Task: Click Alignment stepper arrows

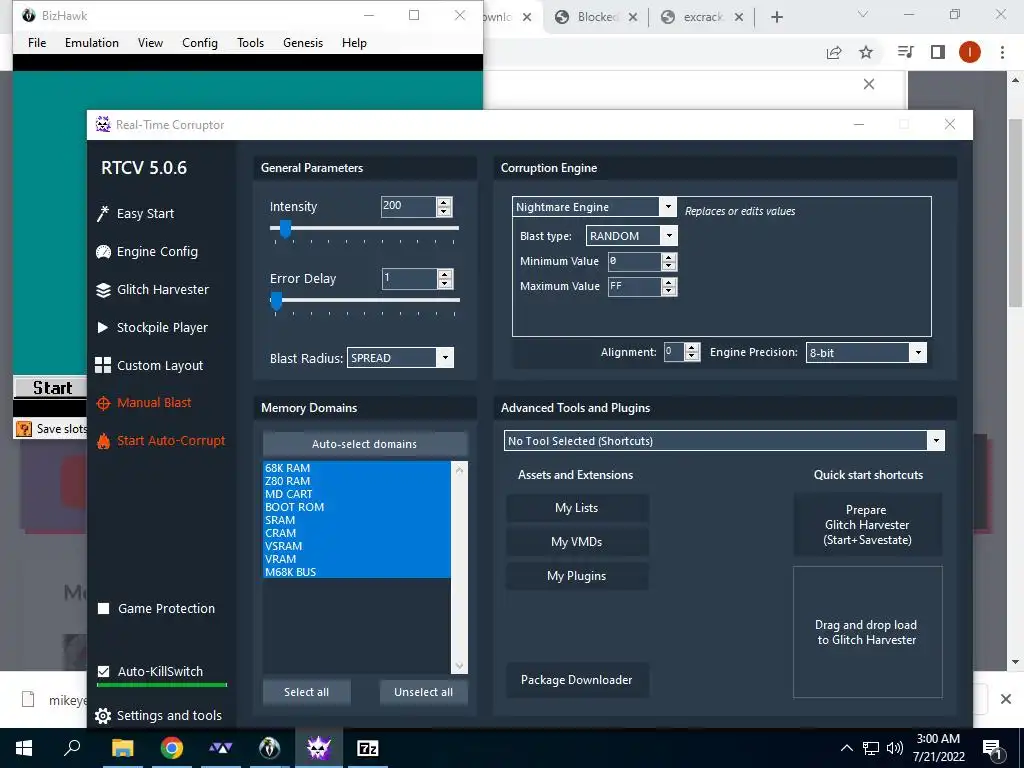Action: (x=692, y=352)
